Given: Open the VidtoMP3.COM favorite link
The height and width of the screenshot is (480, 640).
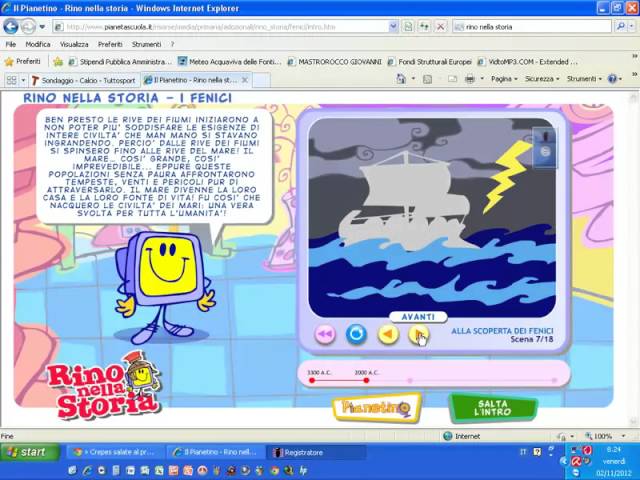Looking at the screenshot, I should pos(527,62).
